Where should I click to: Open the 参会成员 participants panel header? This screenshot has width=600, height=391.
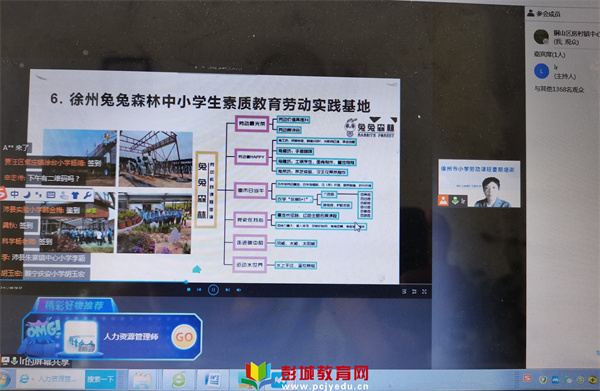(x=544, y=14)
